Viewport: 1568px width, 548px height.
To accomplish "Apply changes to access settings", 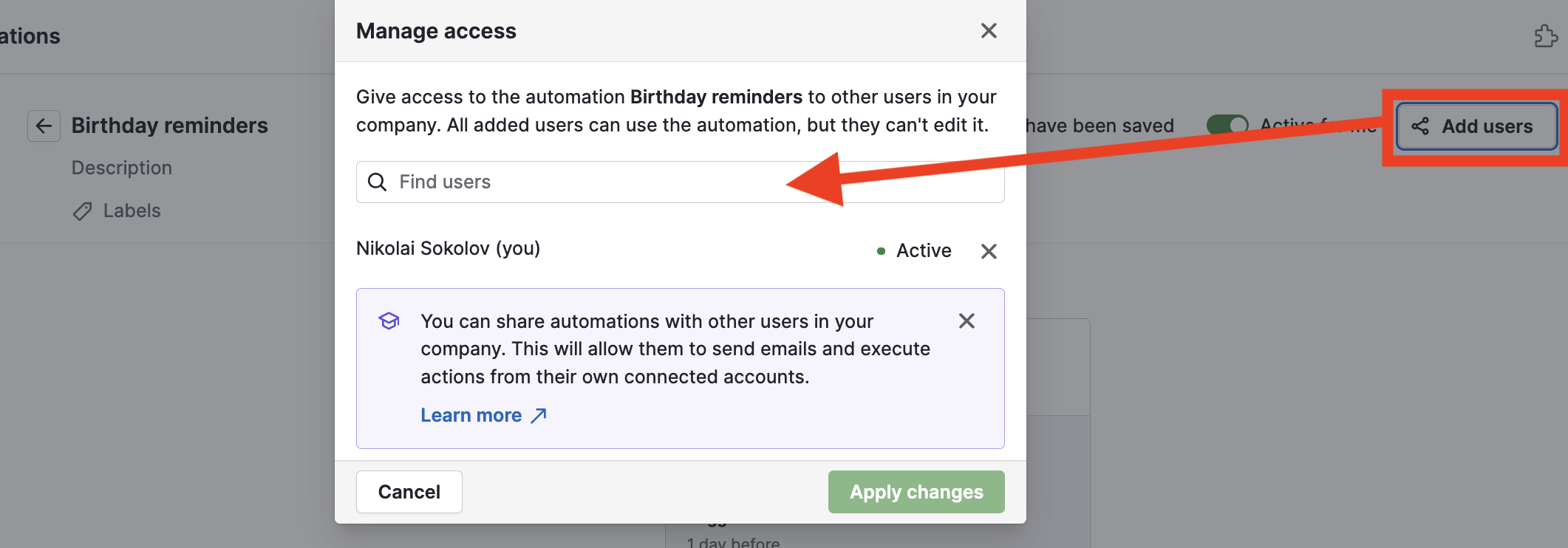I will 916,492.
